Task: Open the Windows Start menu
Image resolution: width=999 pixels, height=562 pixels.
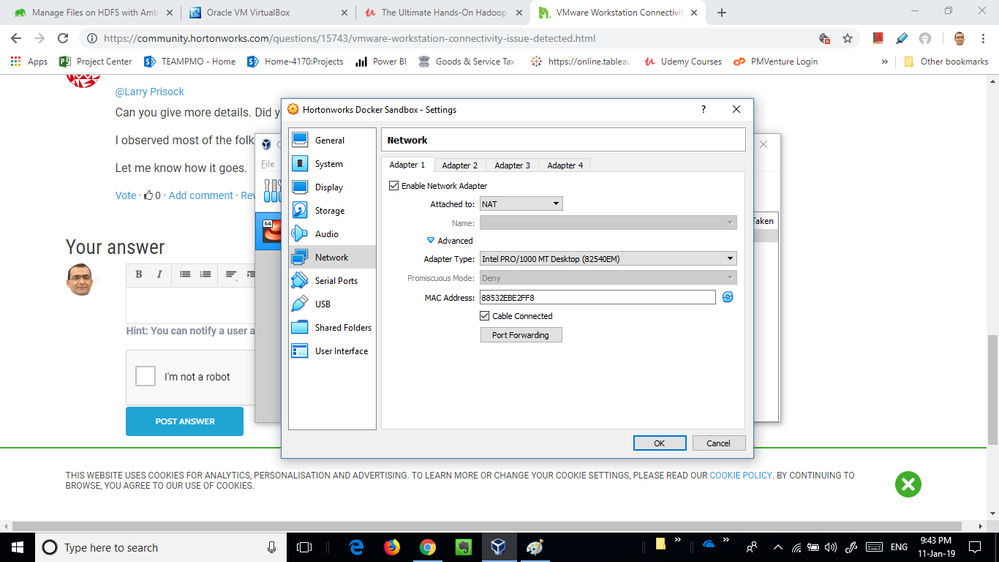Action: pos(17,547)
